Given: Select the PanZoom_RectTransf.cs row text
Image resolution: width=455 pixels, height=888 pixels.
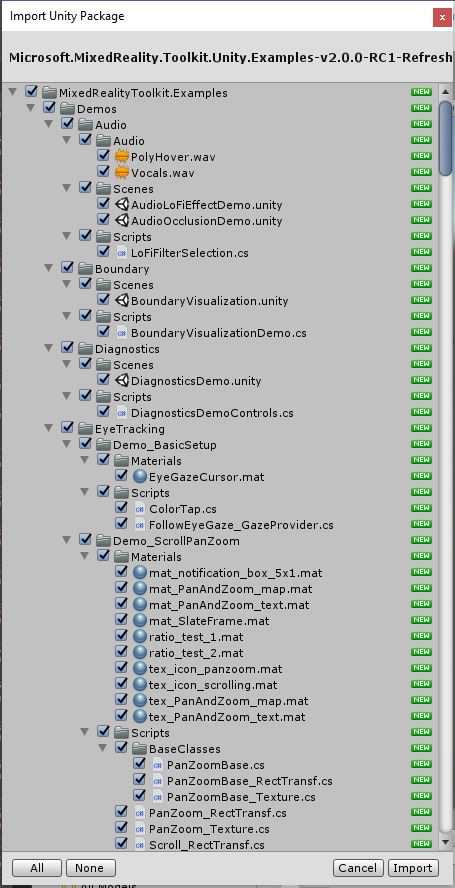Looking at the screenshot, I should pyautogui.click(x=218, y=813).
